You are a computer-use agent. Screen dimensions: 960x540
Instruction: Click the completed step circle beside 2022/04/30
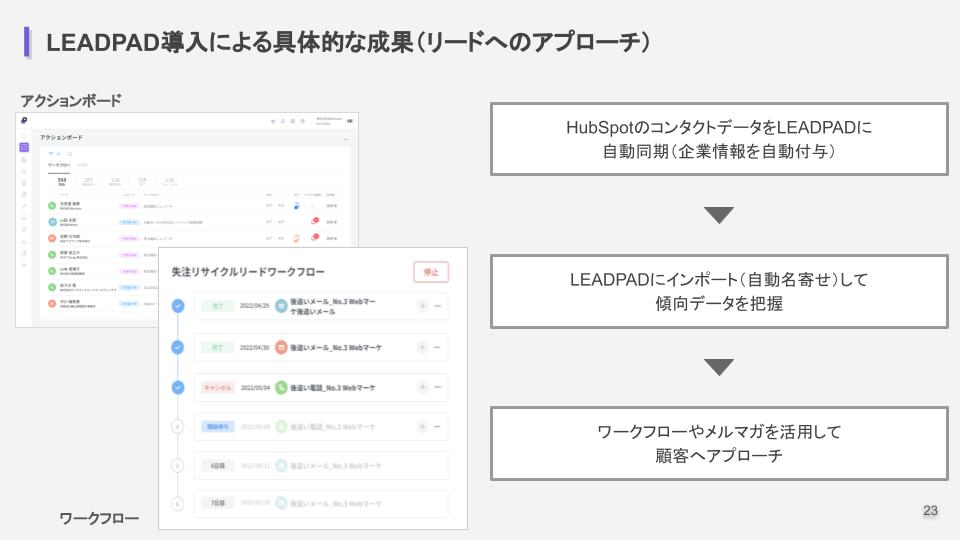pos(178,347)
